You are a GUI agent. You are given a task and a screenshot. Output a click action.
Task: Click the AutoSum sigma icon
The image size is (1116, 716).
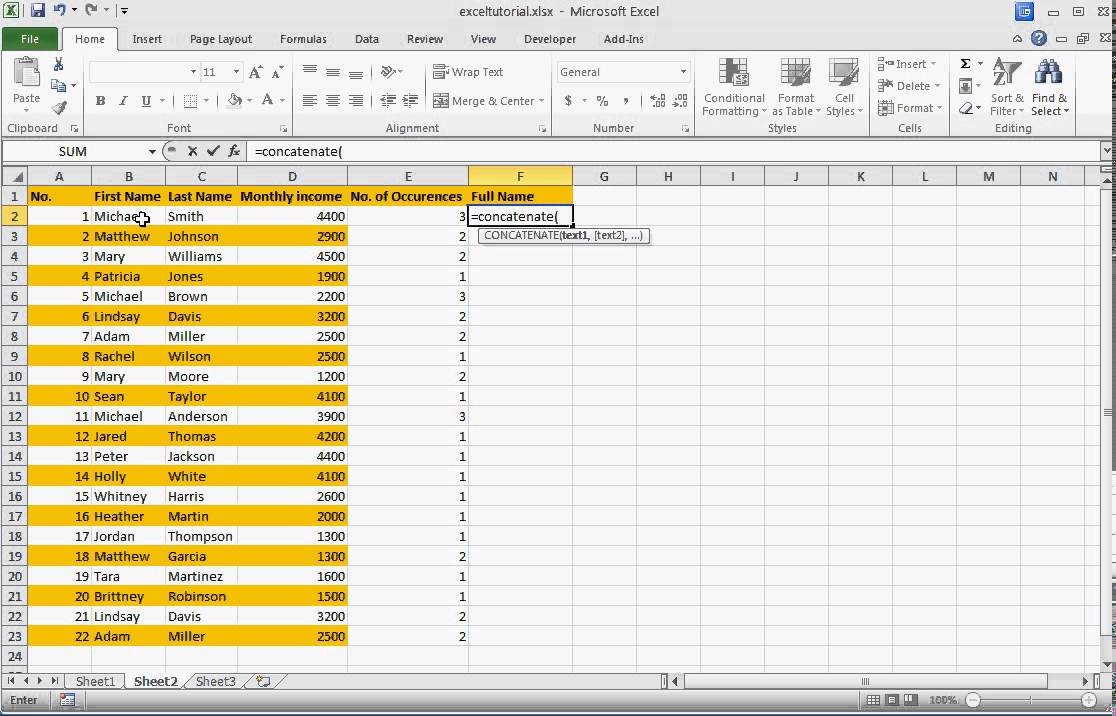(x=966, y=64)
